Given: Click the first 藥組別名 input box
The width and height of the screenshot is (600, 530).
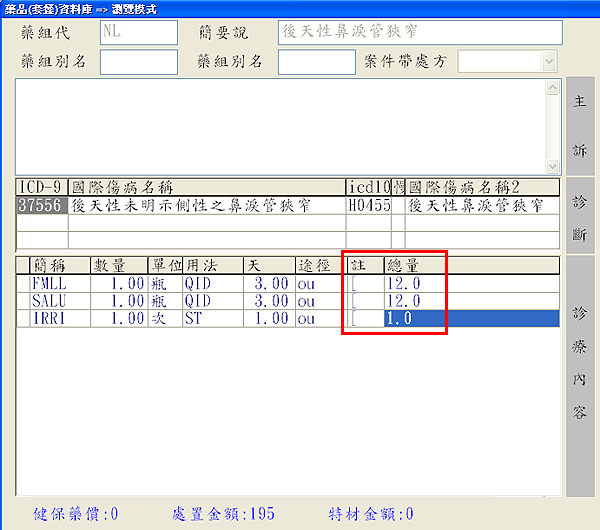Looking at the screenshot, I should pos(139,62).
